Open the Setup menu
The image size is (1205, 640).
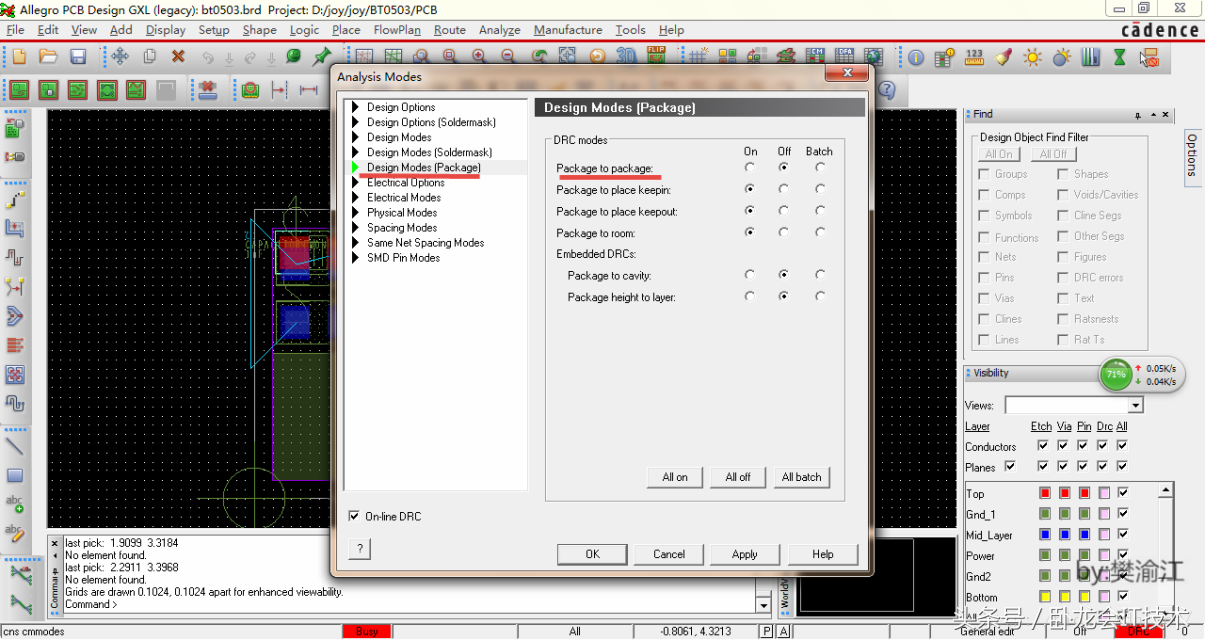click(214, 30)
